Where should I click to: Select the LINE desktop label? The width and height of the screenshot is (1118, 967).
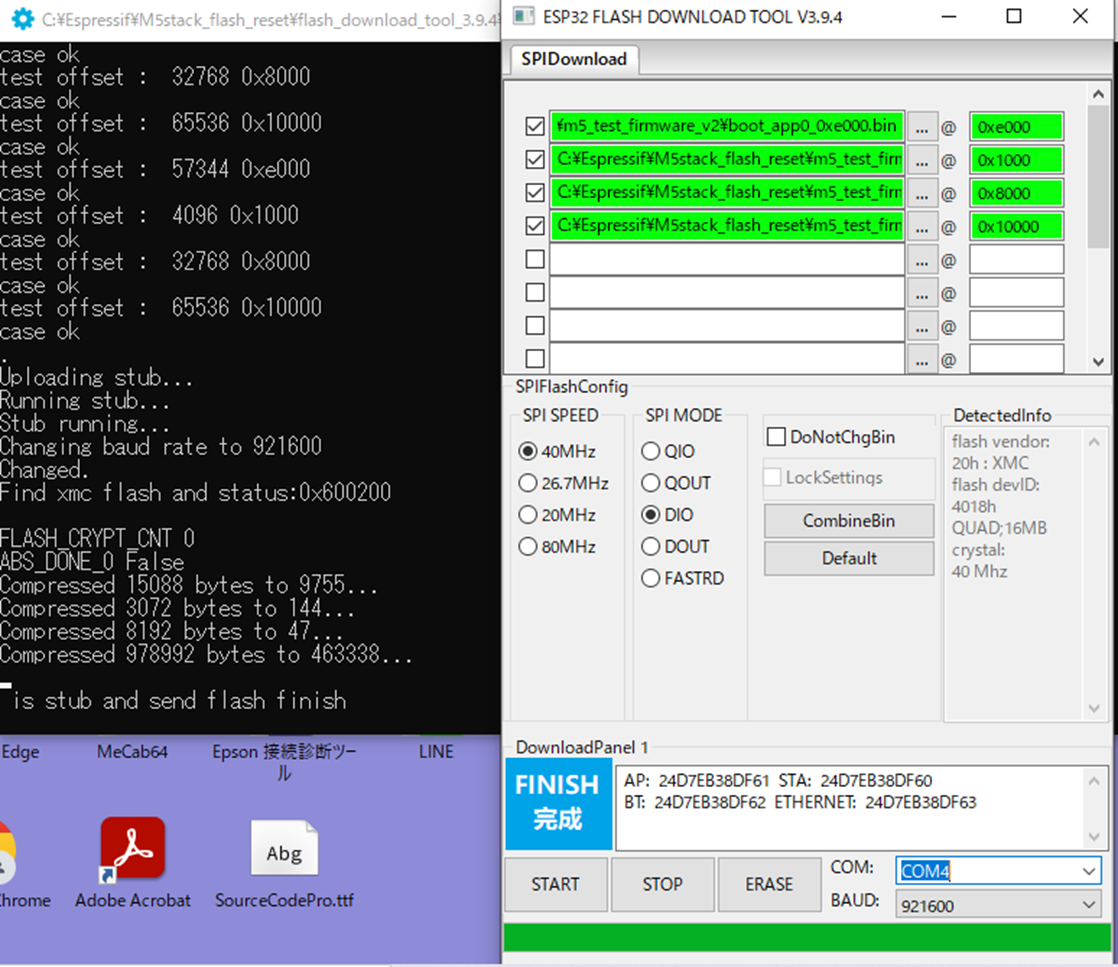[436, 752]
